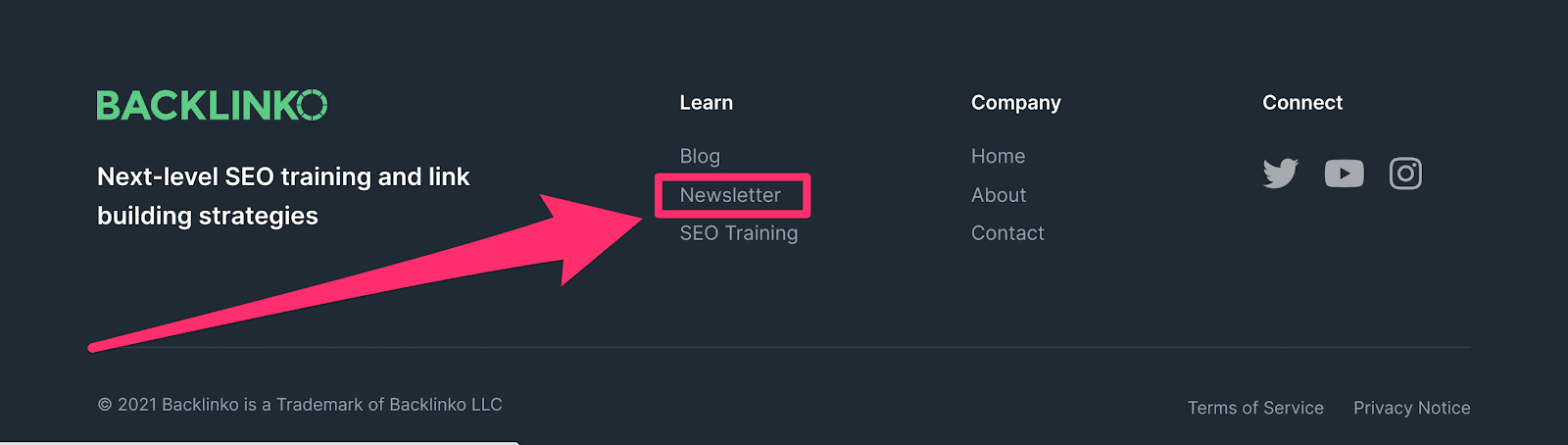Click the Learn column heading

pyautogui.click(x=706, y=103)
